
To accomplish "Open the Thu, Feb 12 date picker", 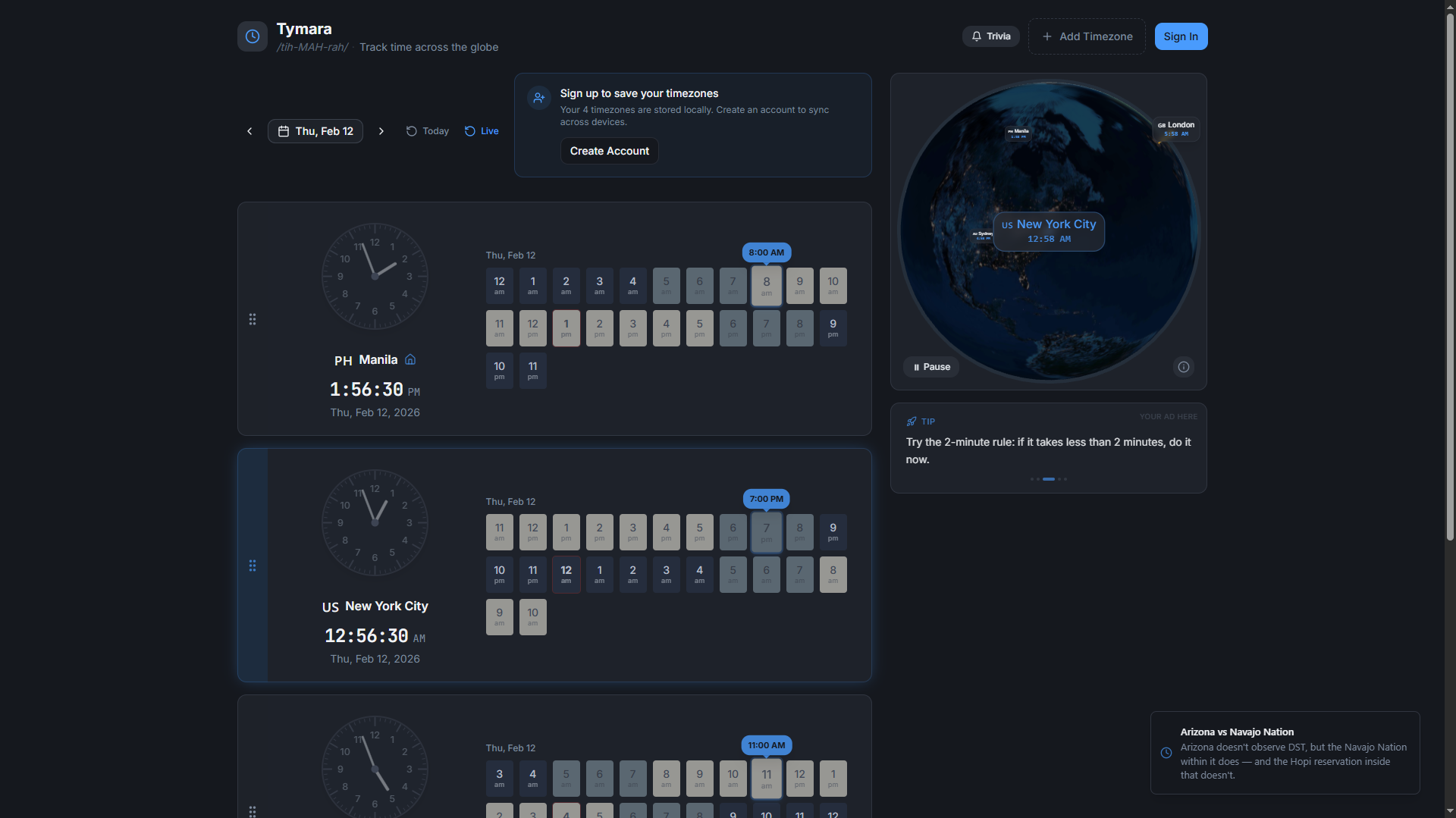I will pyautogui.click(x=315, y=130).
